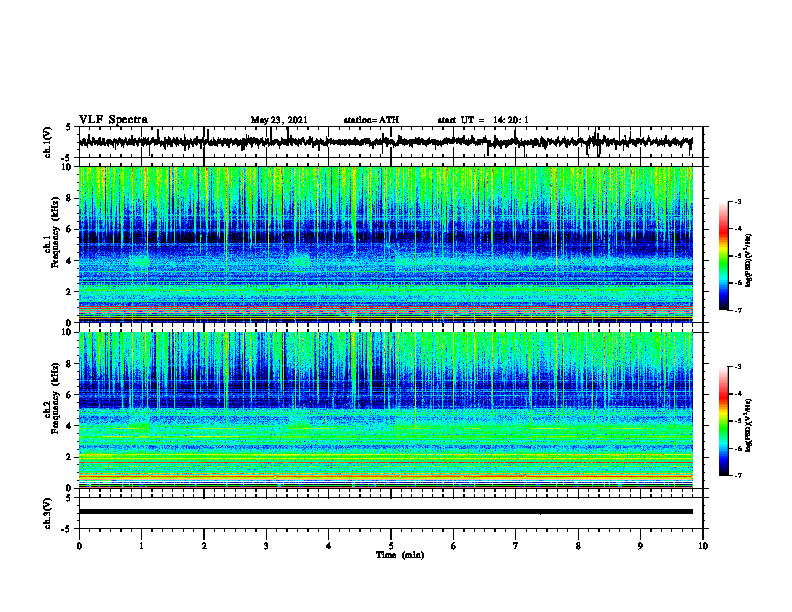Click the "-7" label on ch.1 color bar
The image size is (792, 612).
click(738, 310)
